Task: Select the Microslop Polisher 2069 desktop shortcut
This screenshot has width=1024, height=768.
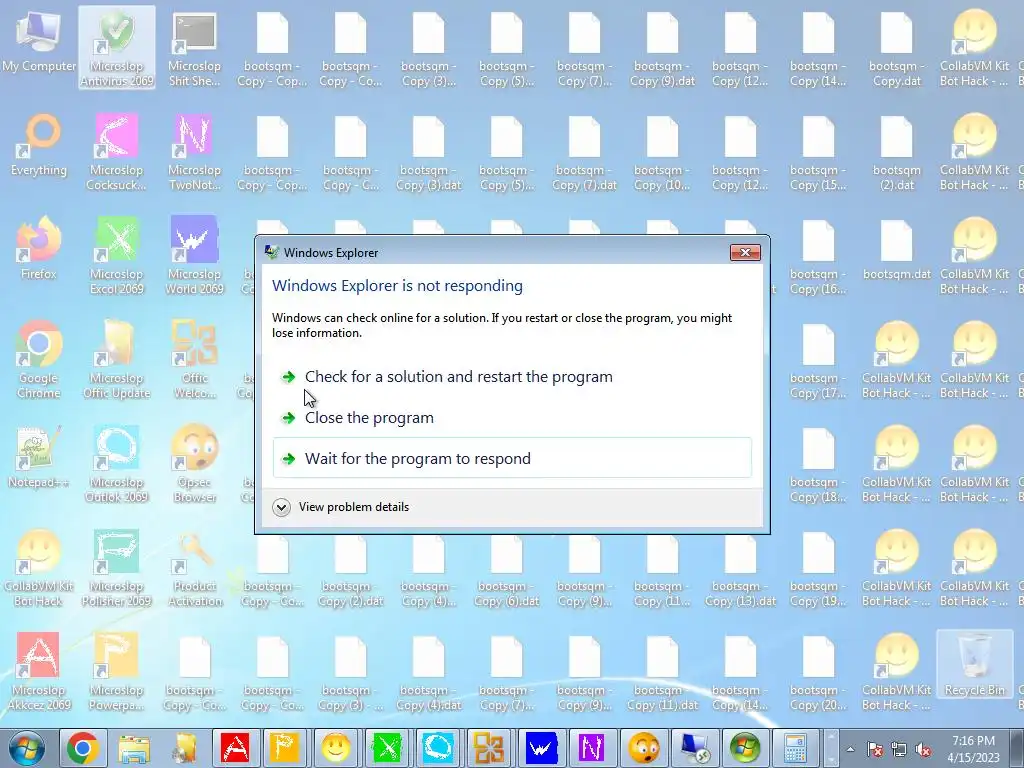Action: click(x=117, y=568)
